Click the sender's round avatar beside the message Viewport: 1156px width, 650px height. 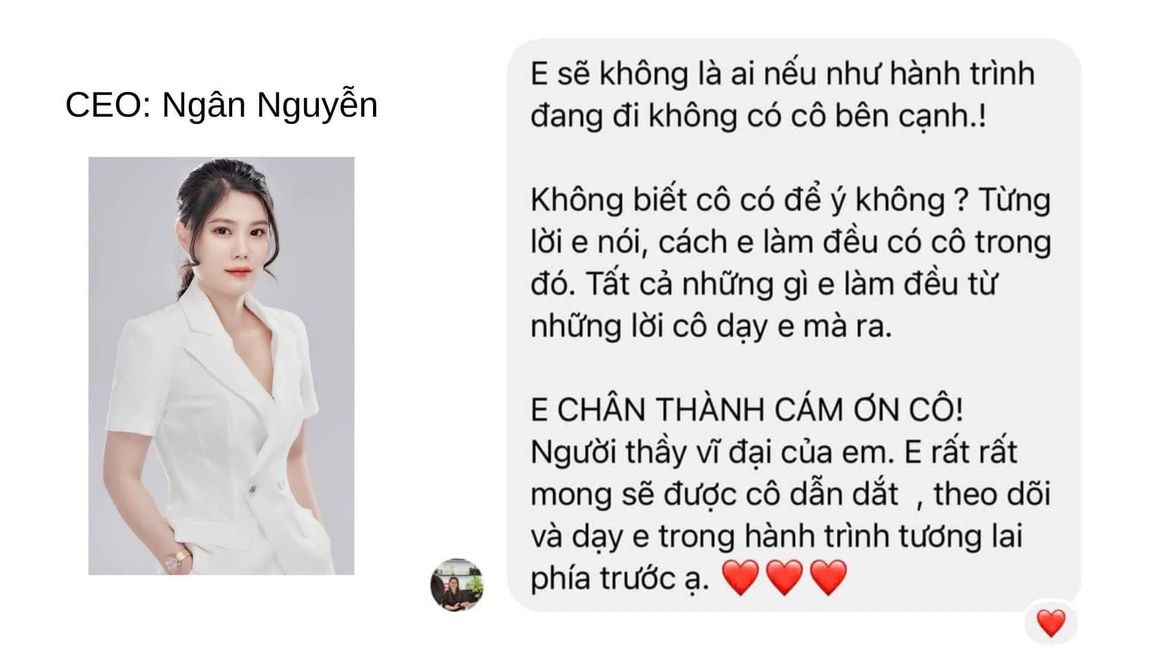click(457, 585)
